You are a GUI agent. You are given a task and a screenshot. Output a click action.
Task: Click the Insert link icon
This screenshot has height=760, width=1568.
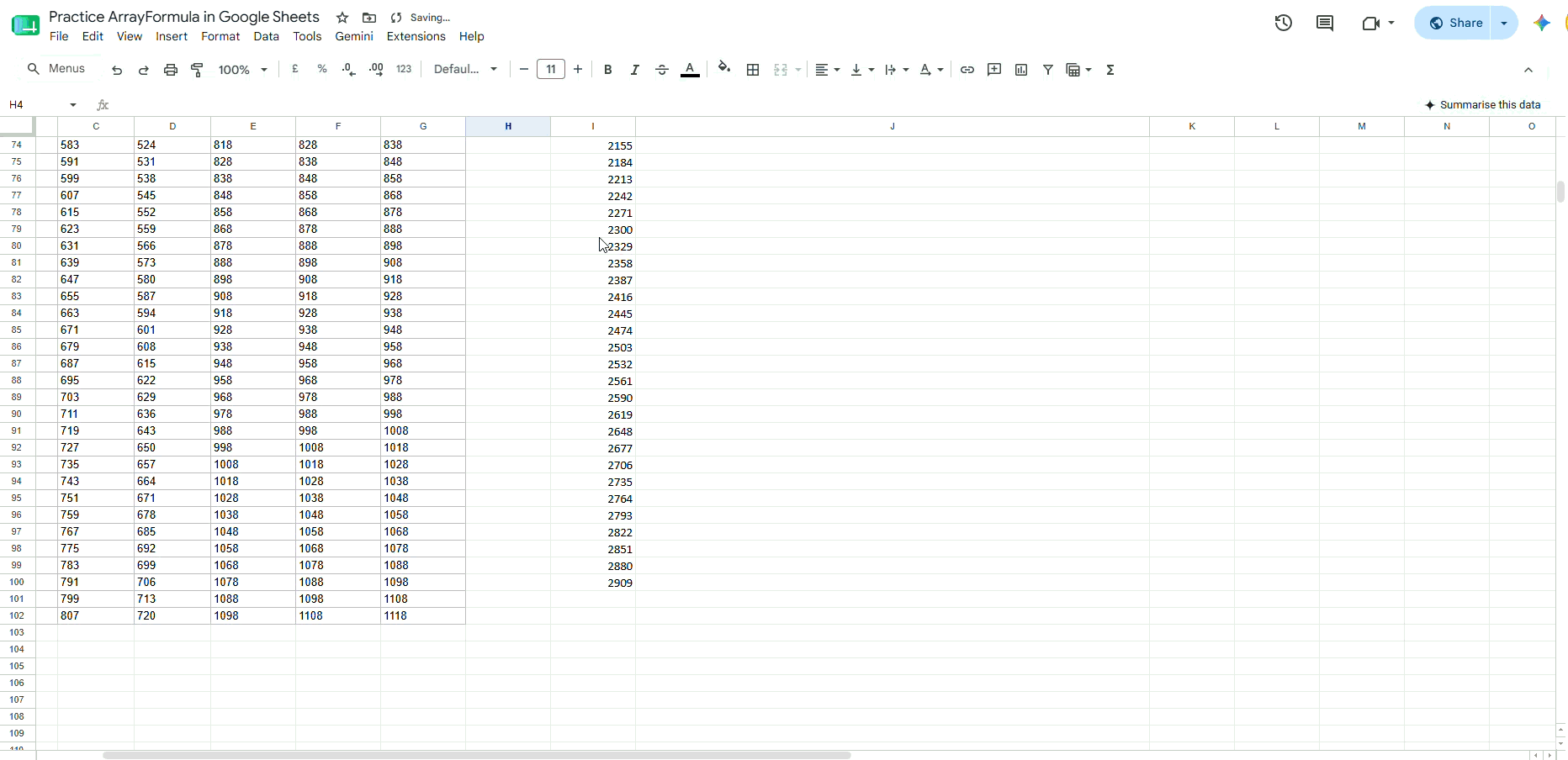[967, 70]
